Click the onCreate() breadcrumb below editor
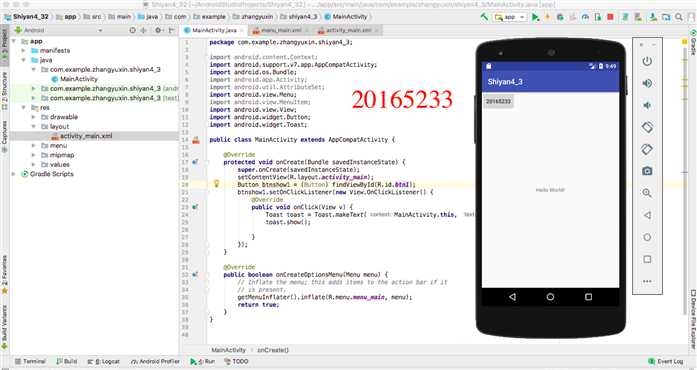 tap(273, 350)
